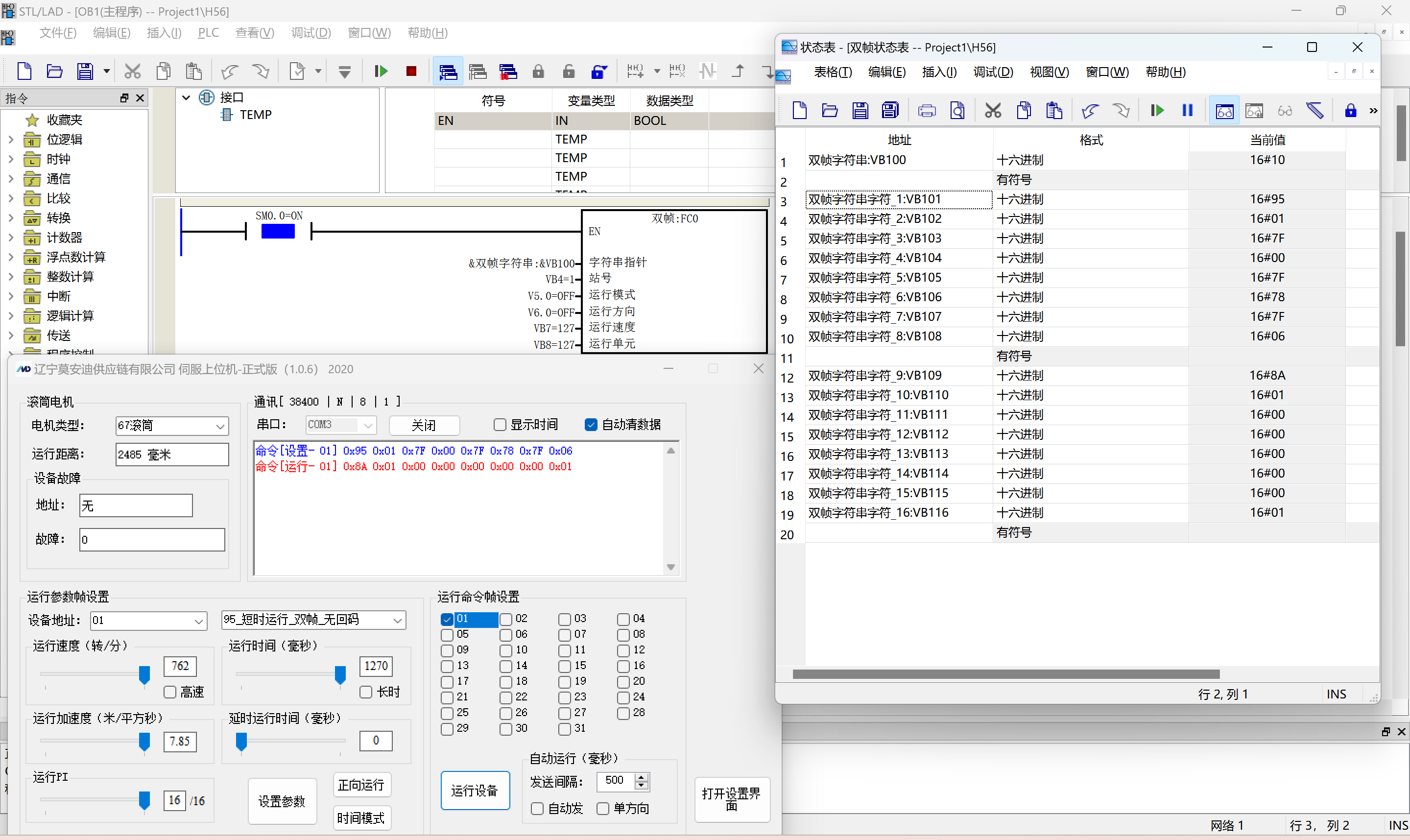Screen dimensions: 1410x840
Task: Expand toolbar overflow chevron in status table
Action: click(x=1373, y=111)
